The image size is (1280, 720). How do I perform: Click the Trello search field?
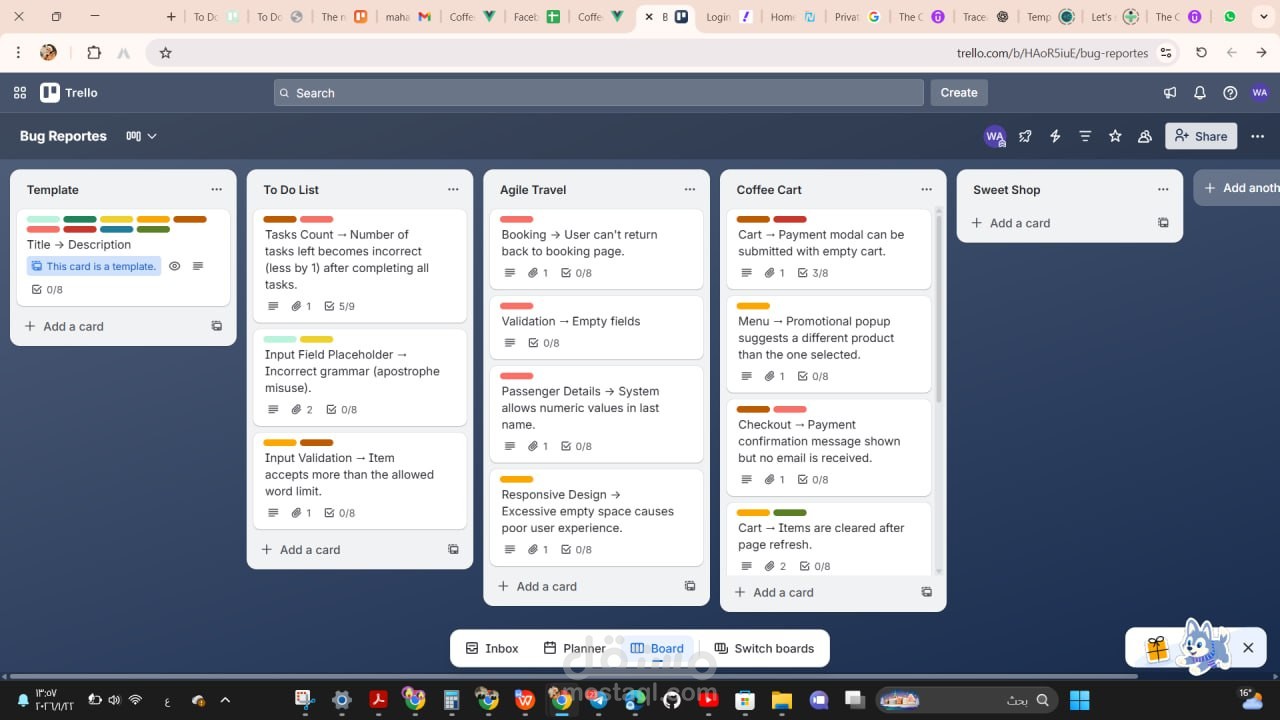click(598, 92)
